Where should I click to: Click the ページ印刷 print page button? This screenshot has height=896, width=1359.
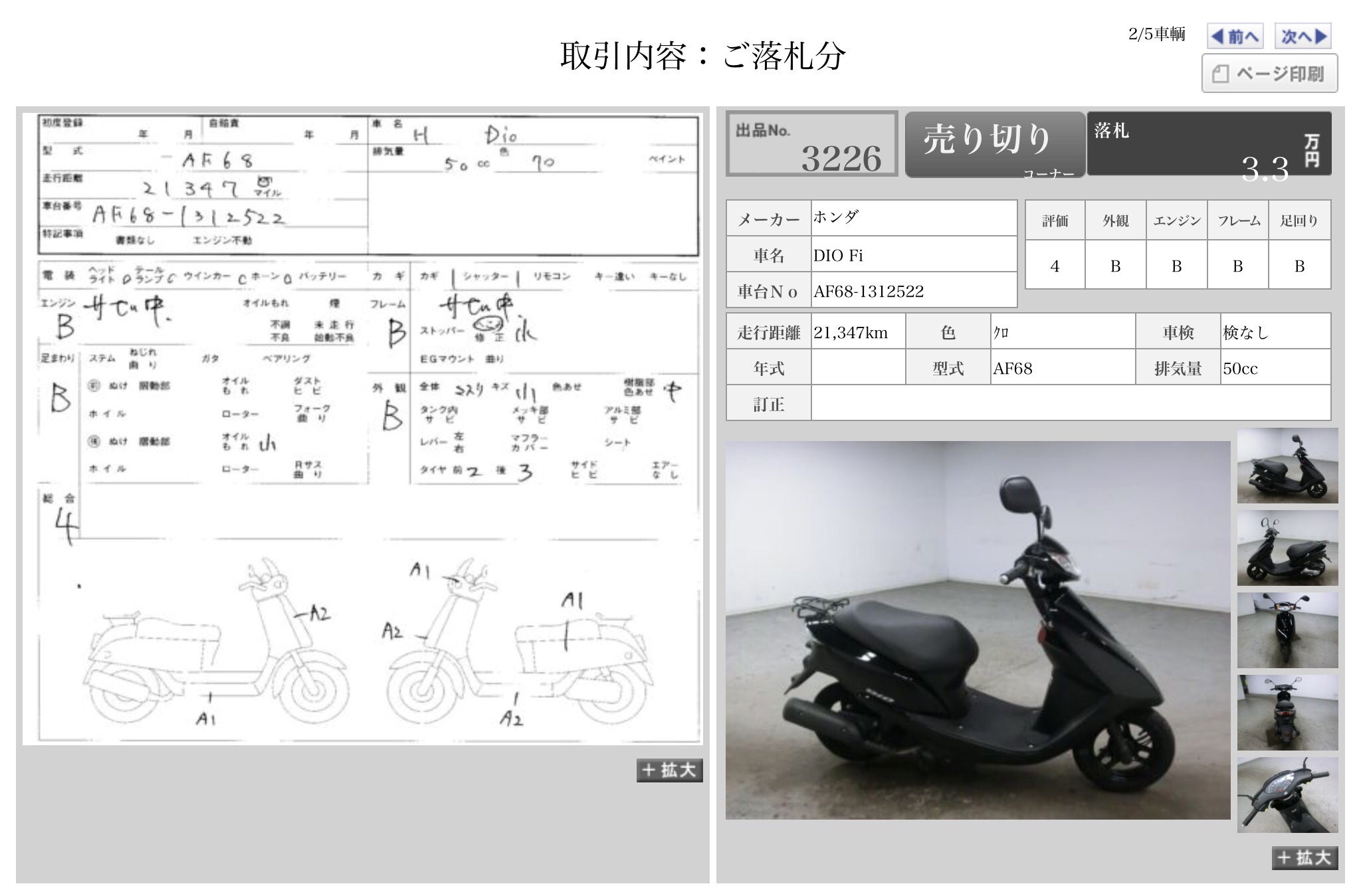[1269, 74]
